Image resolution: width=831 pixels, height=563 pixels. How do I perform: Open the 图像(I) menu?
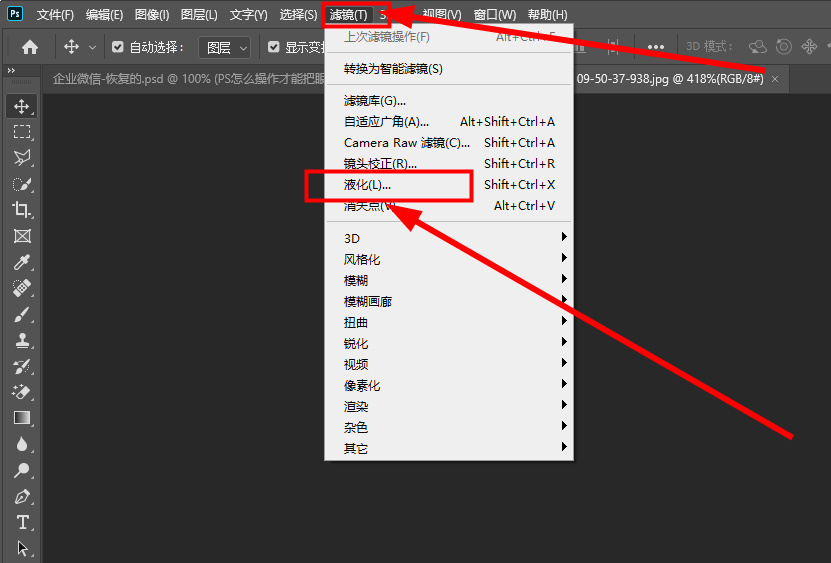click(x=152, y=15)
